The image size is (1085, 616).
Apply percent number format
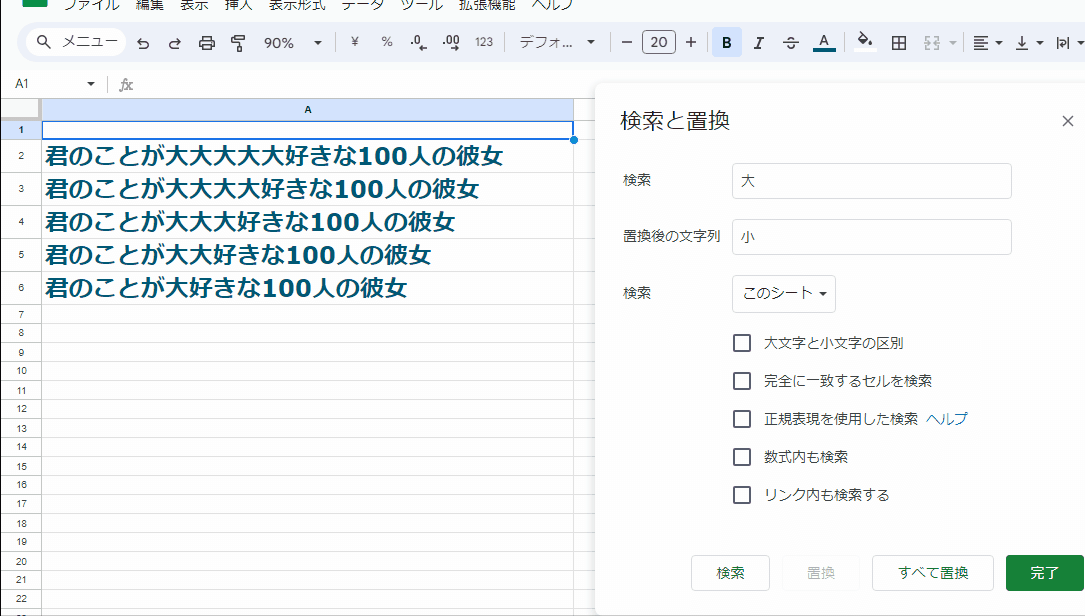tap(387, 42)
